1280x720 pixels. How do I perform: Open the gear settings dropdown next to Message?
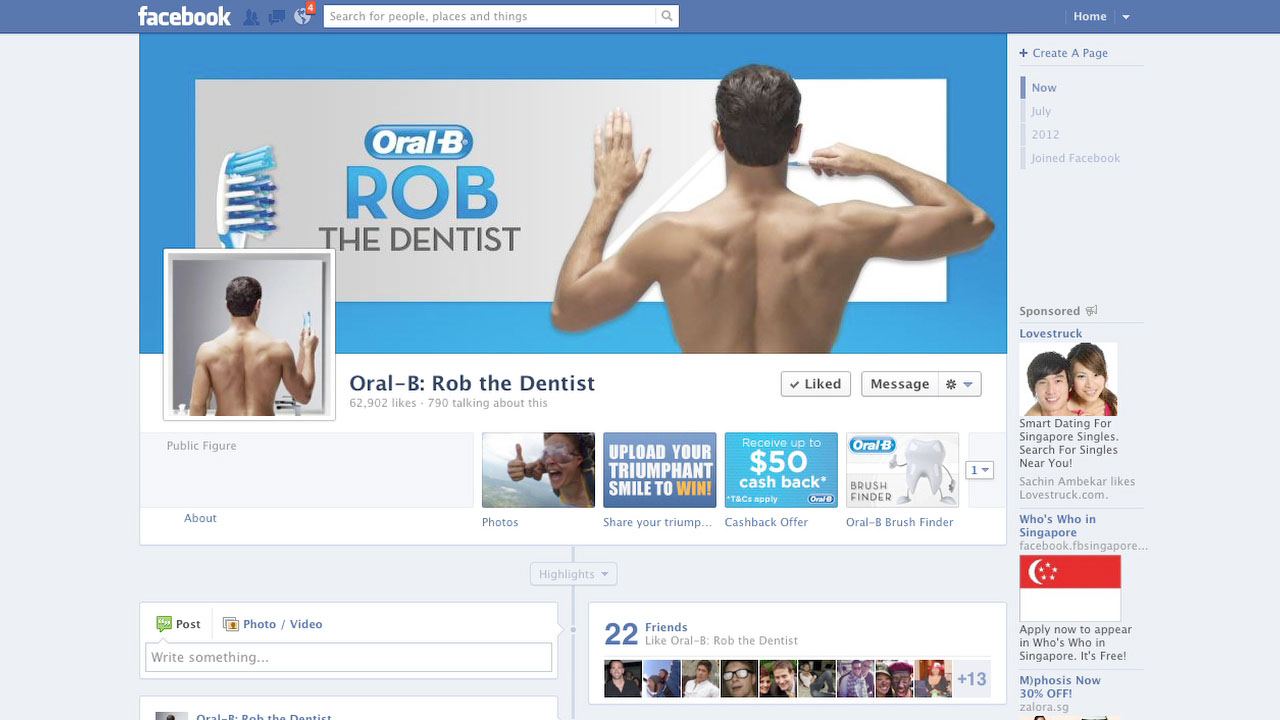click(x=959, y=384)
